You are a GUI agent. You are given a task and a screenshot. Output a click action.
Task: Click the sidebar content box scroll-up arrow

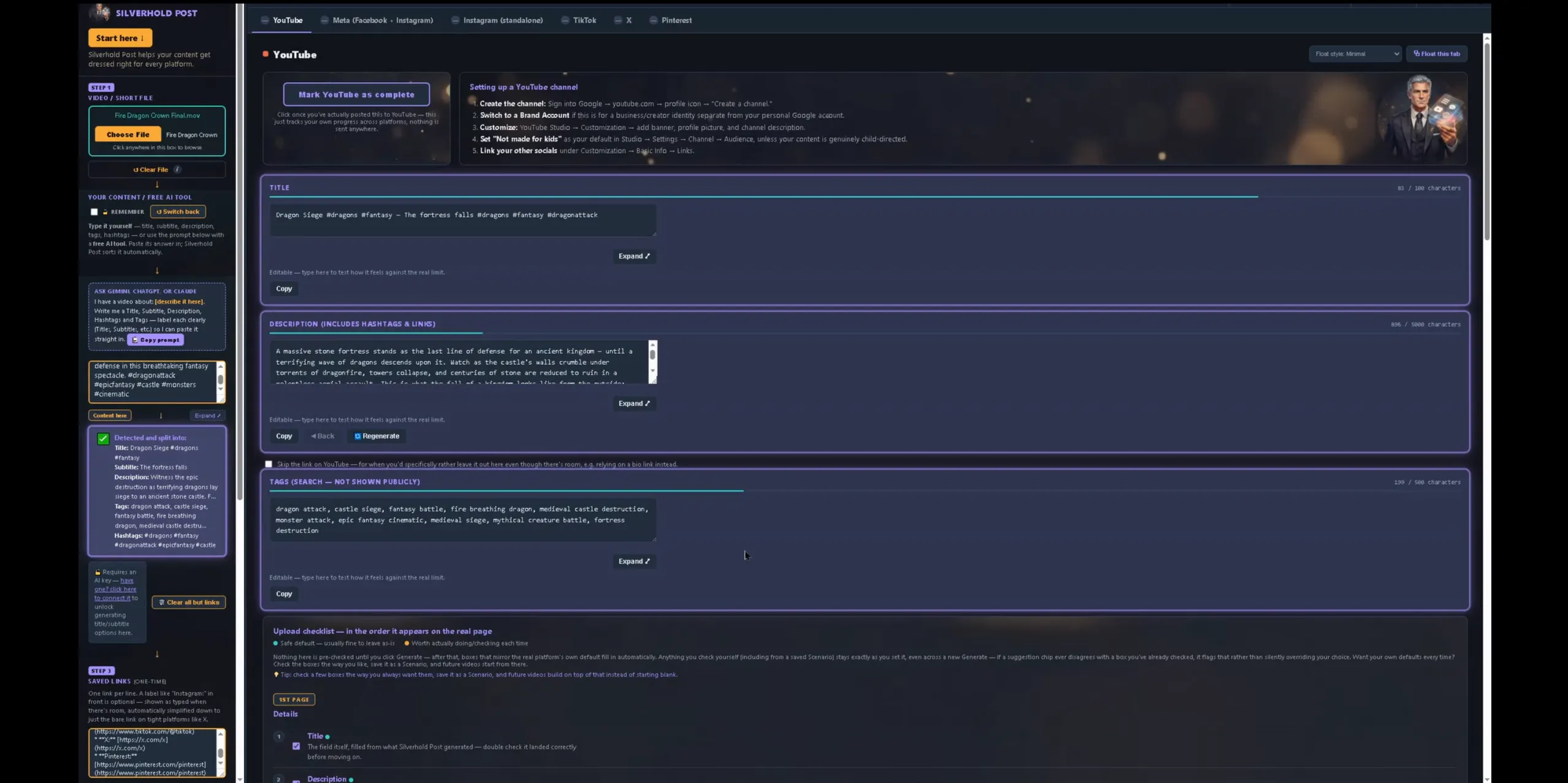pos(221,366)
